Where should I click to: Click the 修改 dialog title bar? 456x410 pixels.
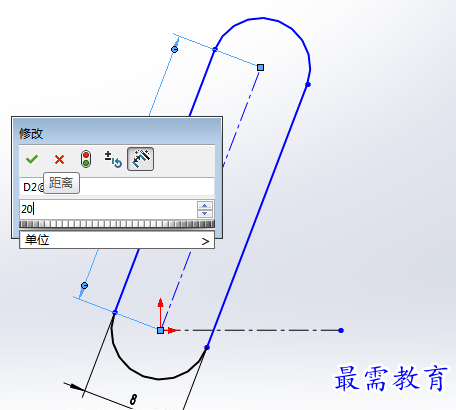click(x=117, y=133)
